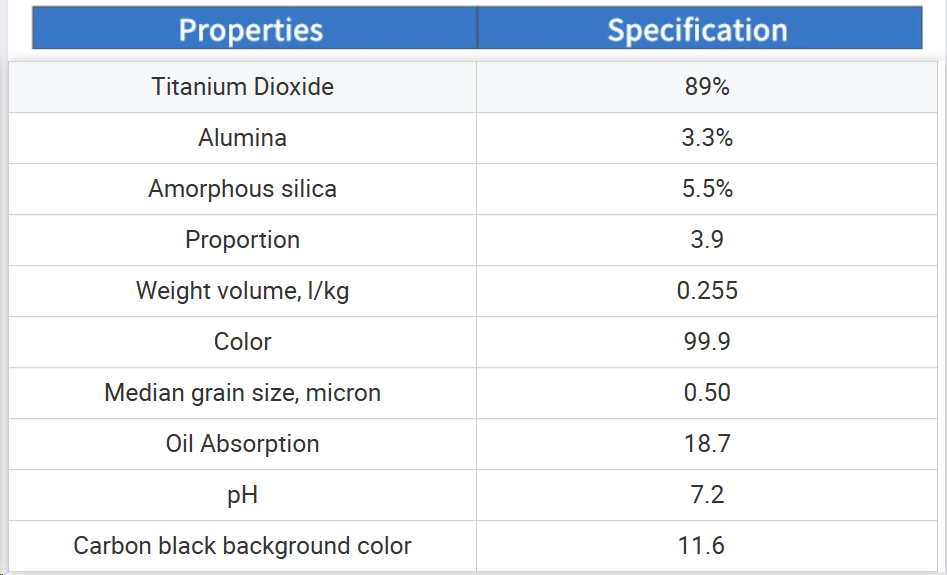The width and height of the screenshot is (947, 575).
Task: Select the Titanium Dioxide cell
Action: click(242, 87)
